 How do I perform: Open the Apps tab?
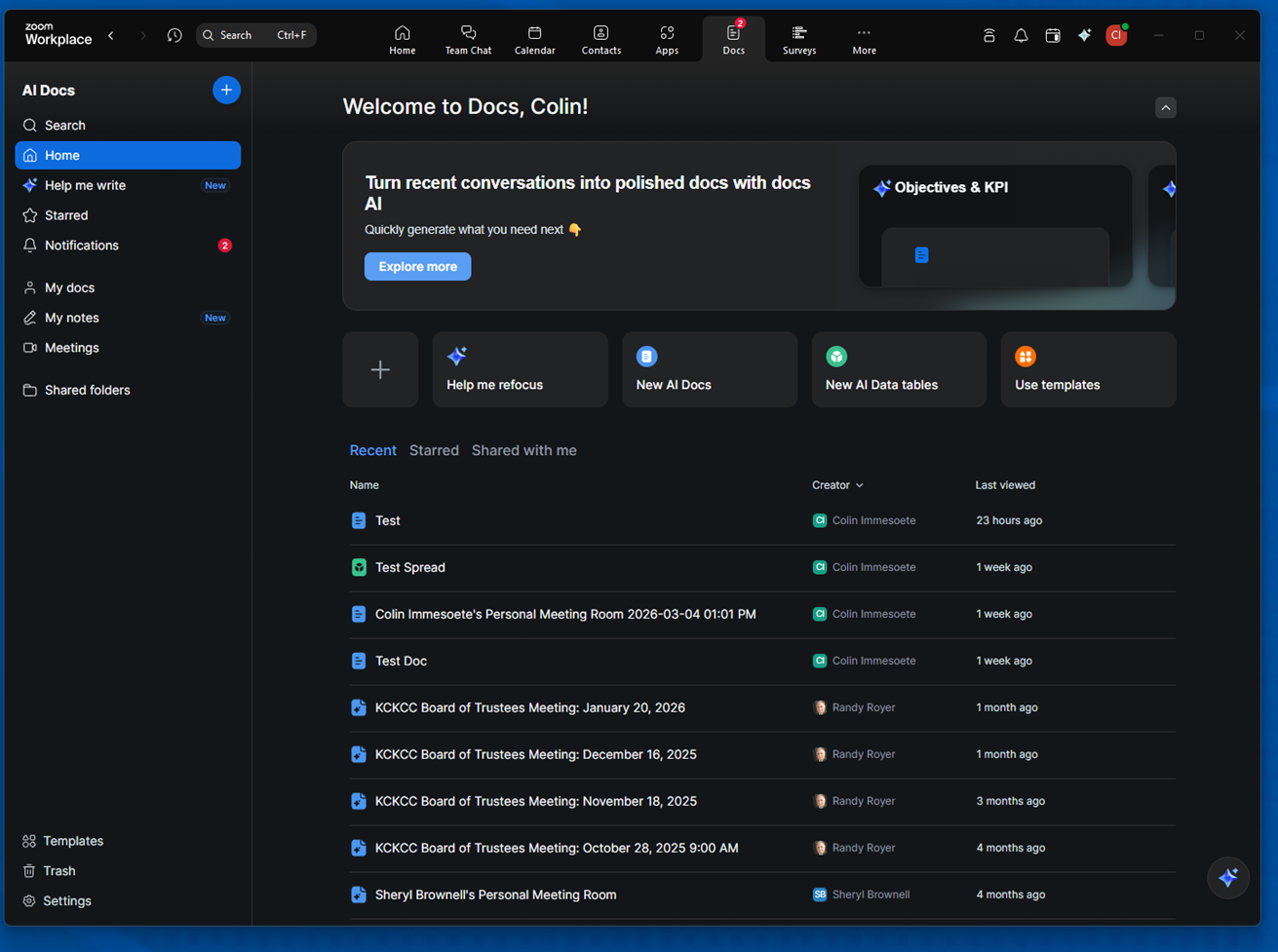click(x=667, y=39)
